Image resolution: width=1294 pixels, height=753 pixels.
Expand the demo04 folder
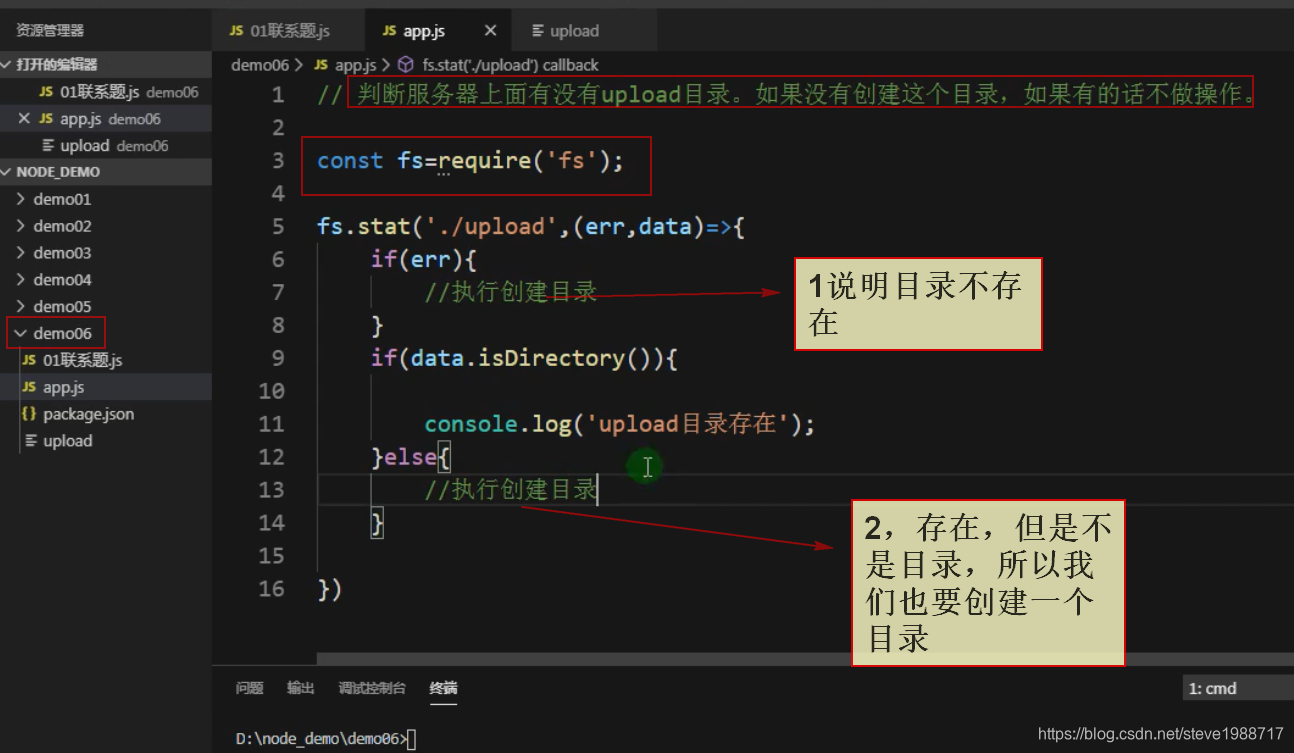click(x=106, y=280)
